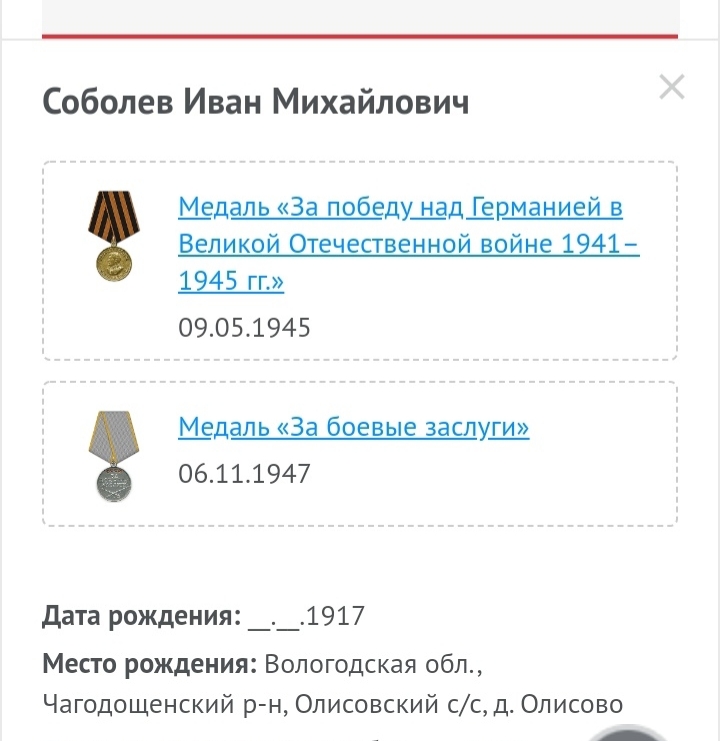
Task: Click the birth year value 1917
Action: pyautogui.click(x=335, y=616)
